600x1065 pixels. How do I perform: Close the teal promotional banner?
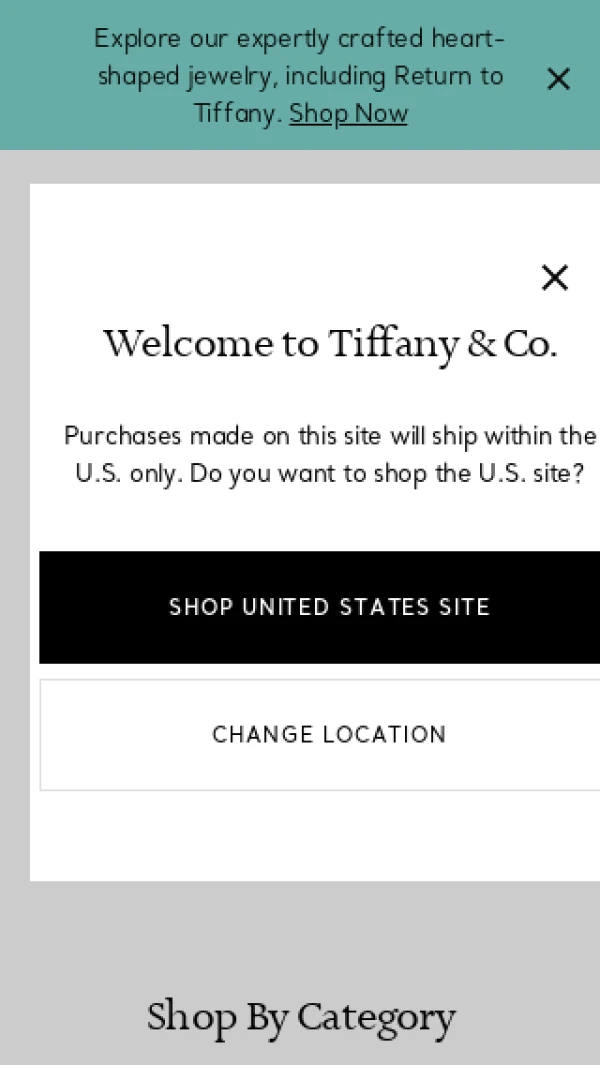coord(558,79)
